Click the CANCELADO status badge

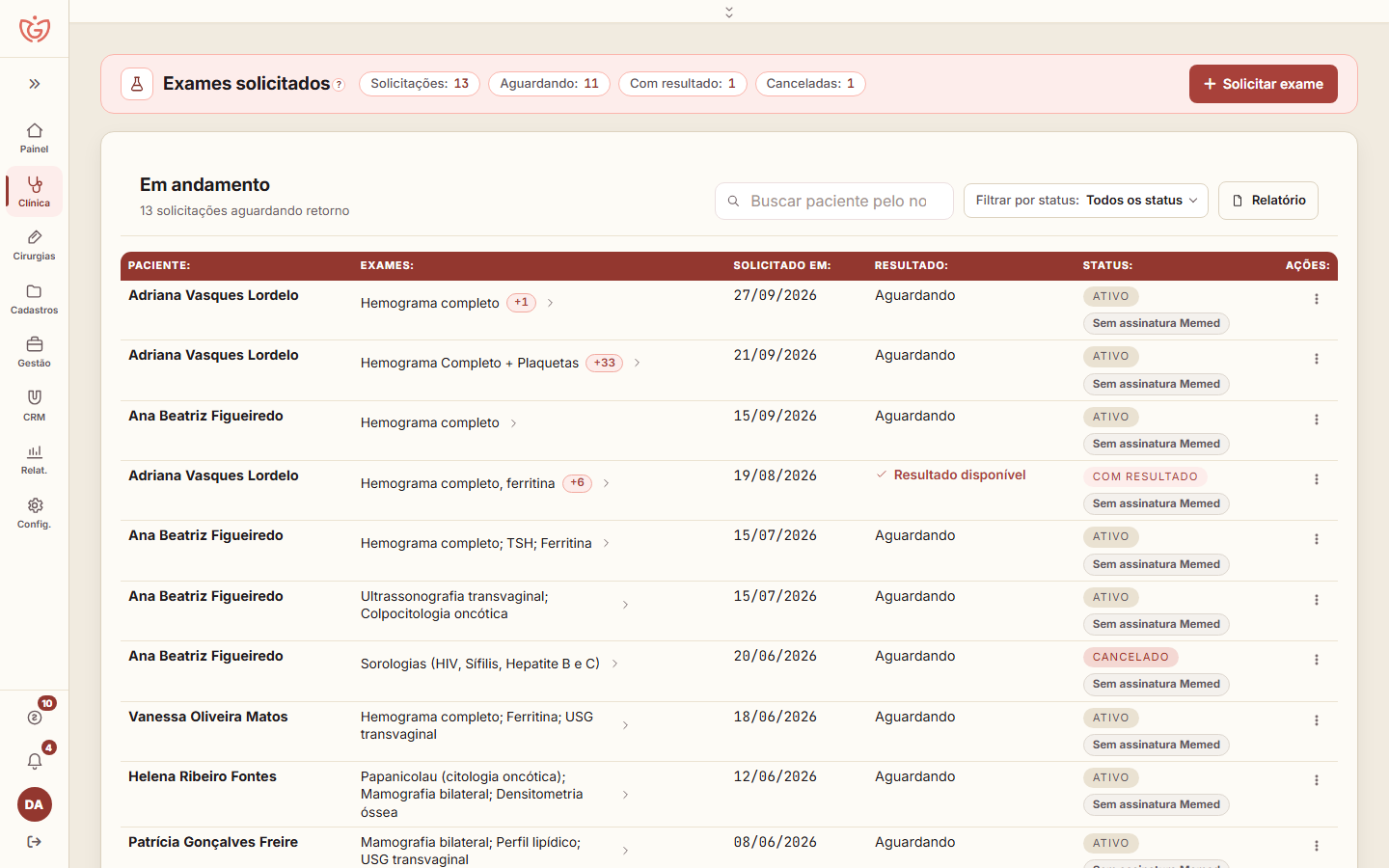tap(1130, 657)
